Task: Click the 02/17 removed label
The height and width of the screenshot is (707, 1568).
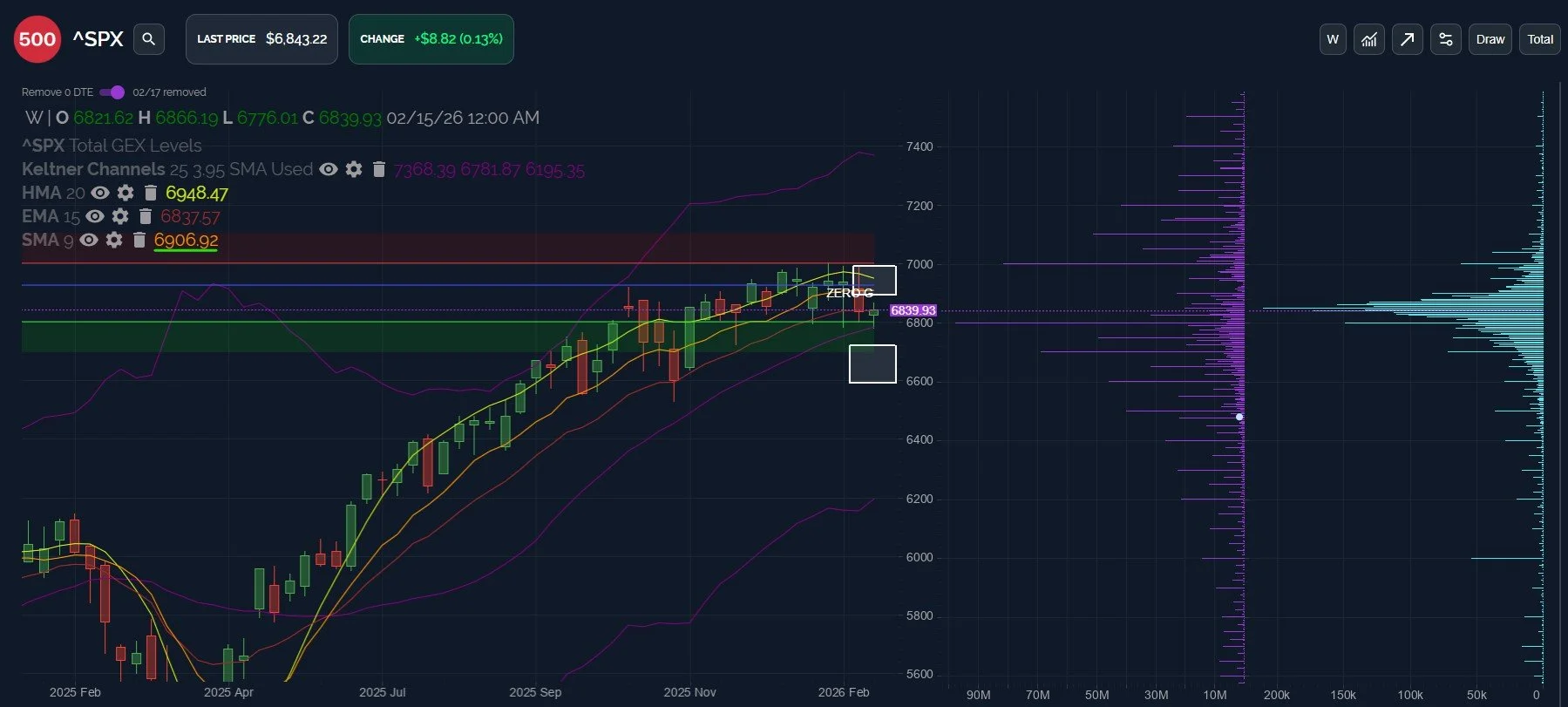Action: pos(169,92)
